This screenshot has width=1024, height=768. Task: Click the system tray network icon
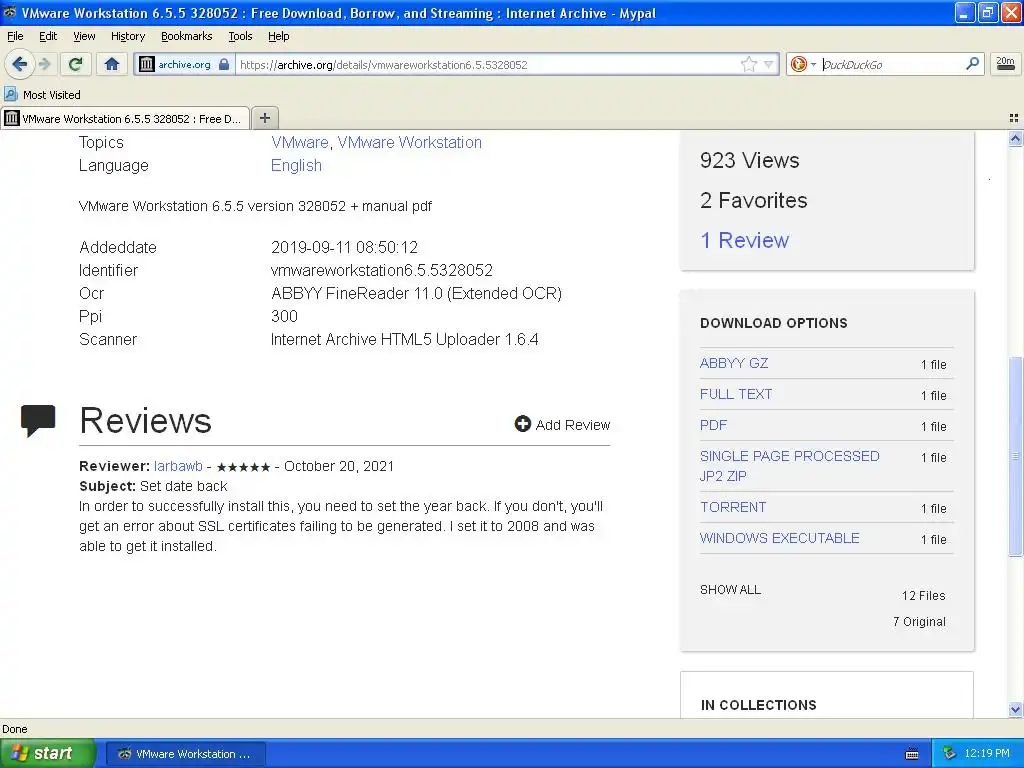(950, 754)
